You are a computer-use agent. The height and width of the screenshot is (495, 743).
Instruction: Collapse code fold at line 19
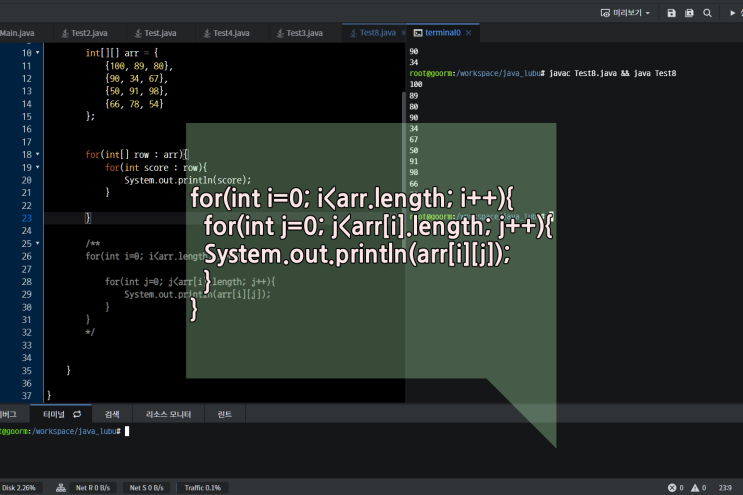[37, 167]
